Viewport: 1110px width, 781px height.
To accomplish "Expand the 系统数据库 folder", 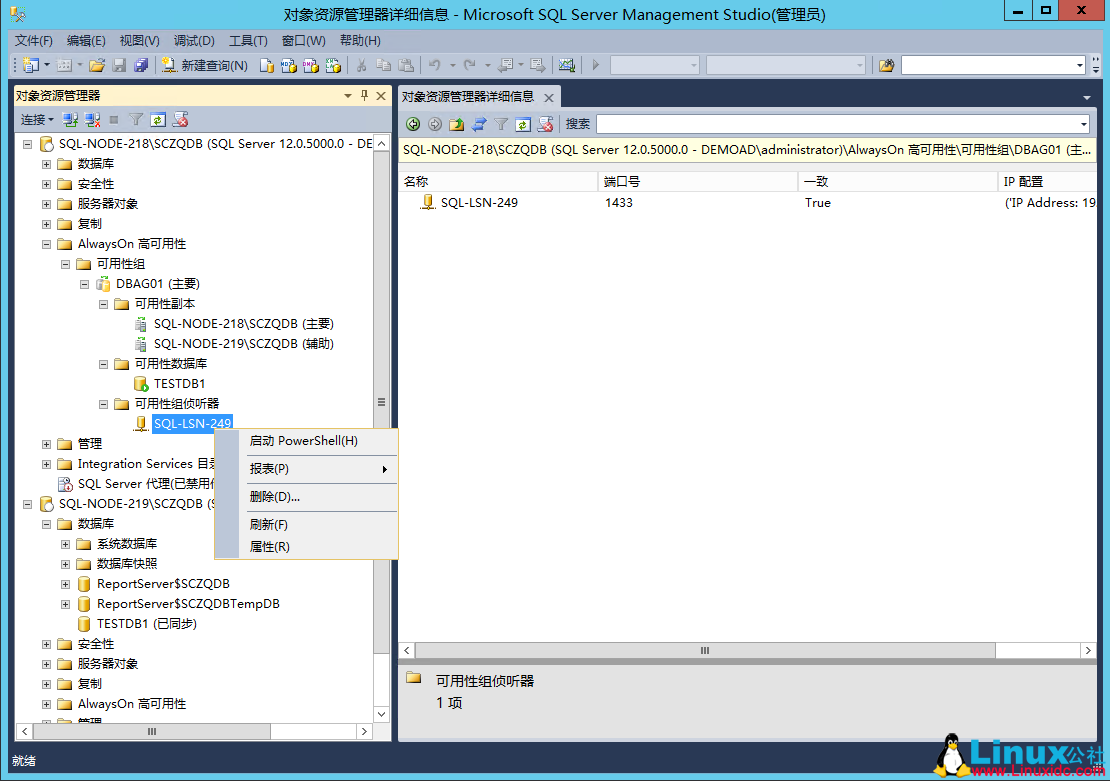I will [64, 543].
